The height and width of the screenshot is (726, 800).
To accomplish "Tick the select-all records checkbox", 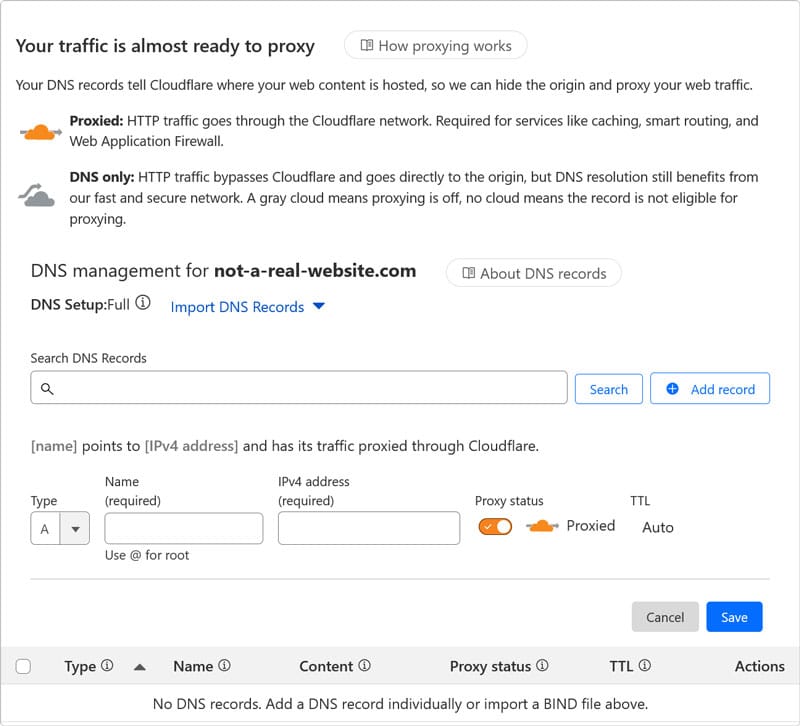I will tap(23, 666).
